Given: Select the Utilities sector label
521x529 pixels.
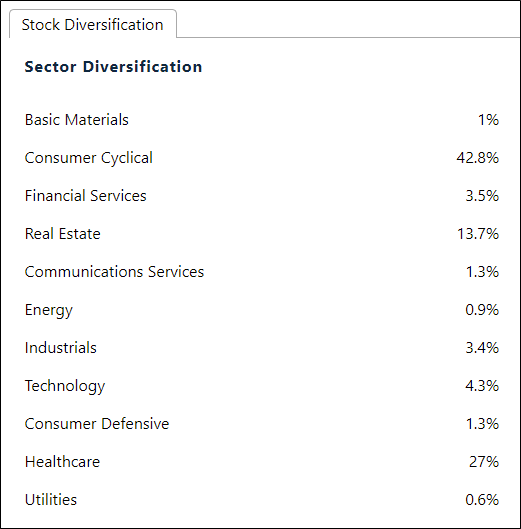Looking at the screenshot, I should click(51, 500).
